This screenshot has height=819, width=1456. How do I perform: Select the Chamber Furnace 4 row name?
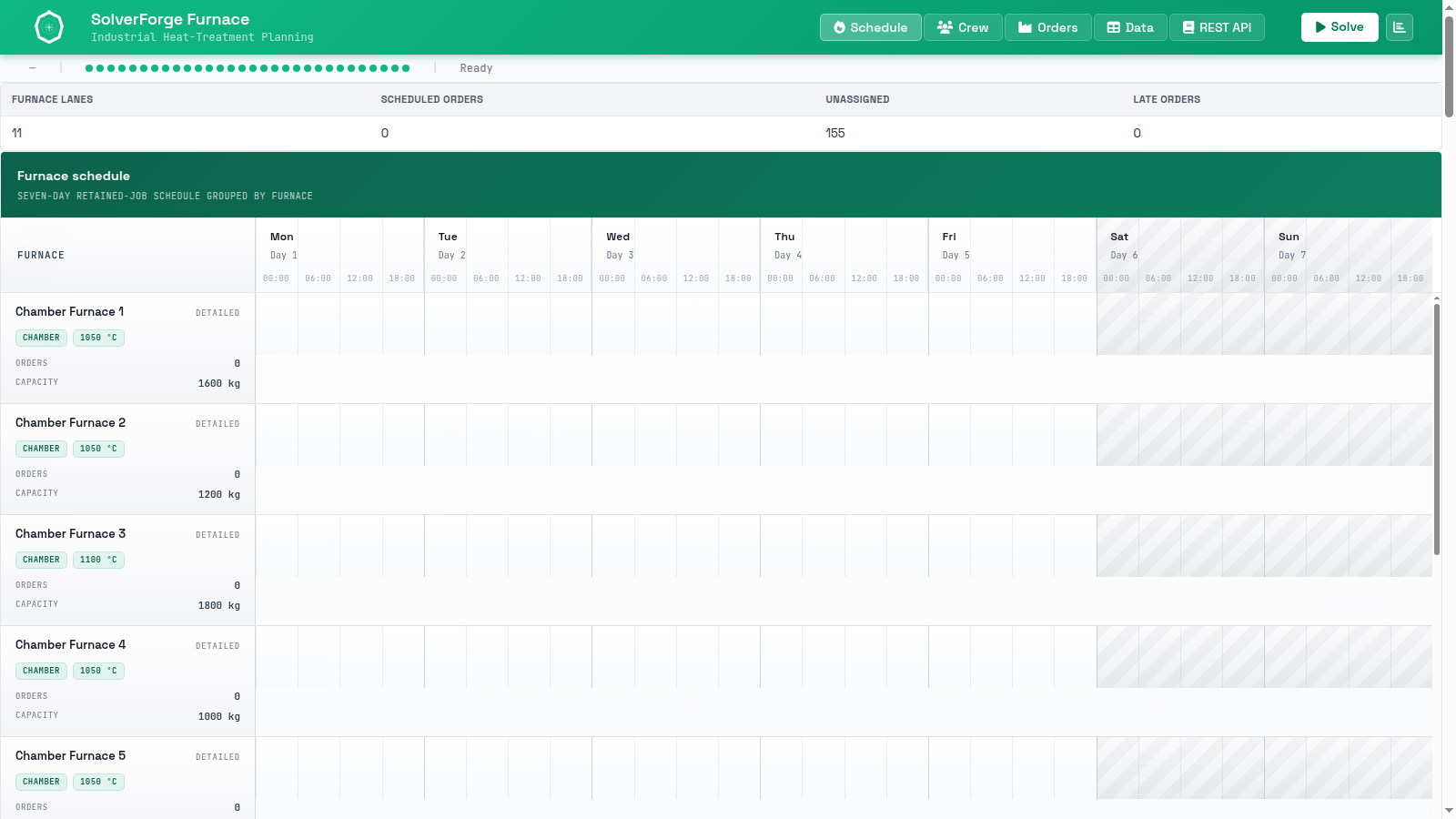point(71,644)
